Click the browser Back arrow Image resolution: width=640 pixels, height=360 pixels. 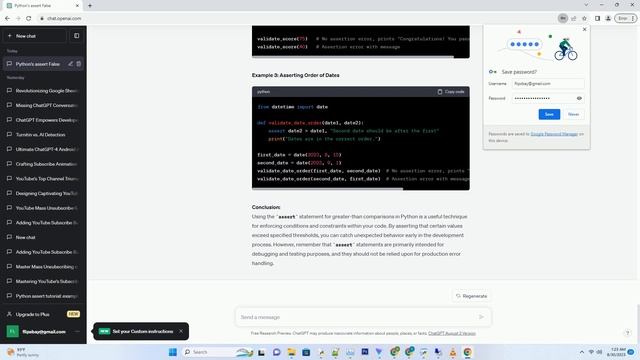click(x=7, y=18)
